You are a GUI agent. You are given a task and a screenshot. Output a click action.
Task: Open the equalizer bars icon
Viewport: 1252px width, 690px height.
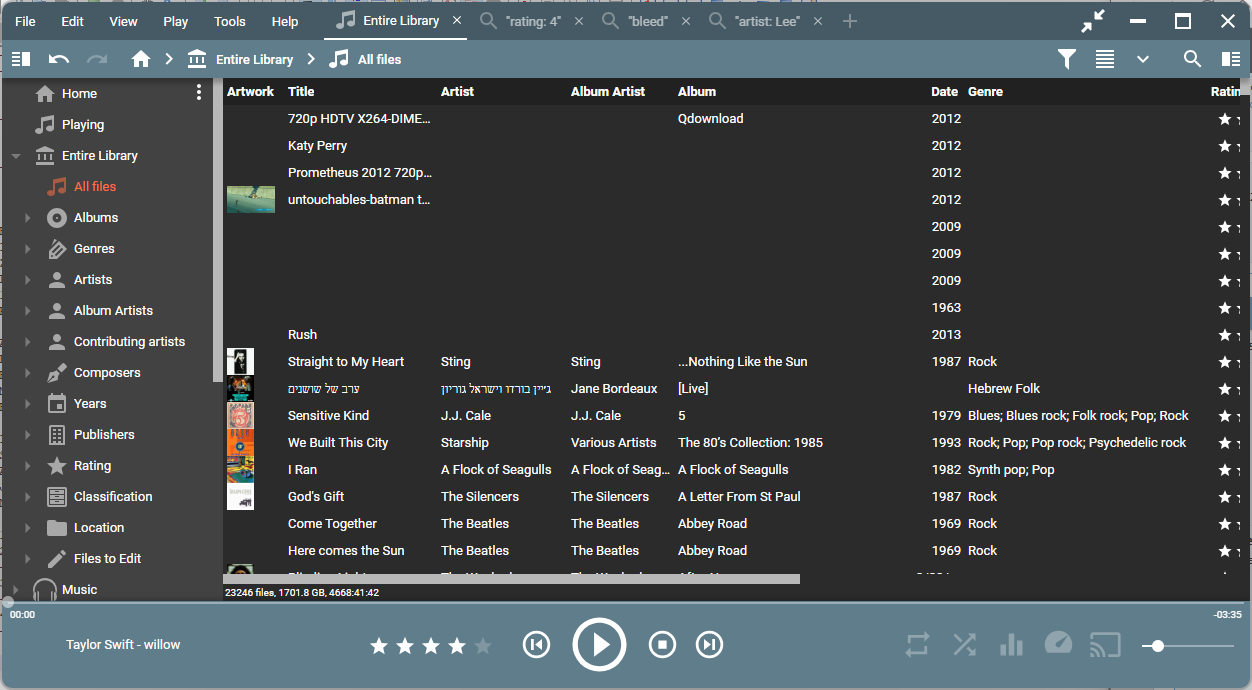(1011, 645)
